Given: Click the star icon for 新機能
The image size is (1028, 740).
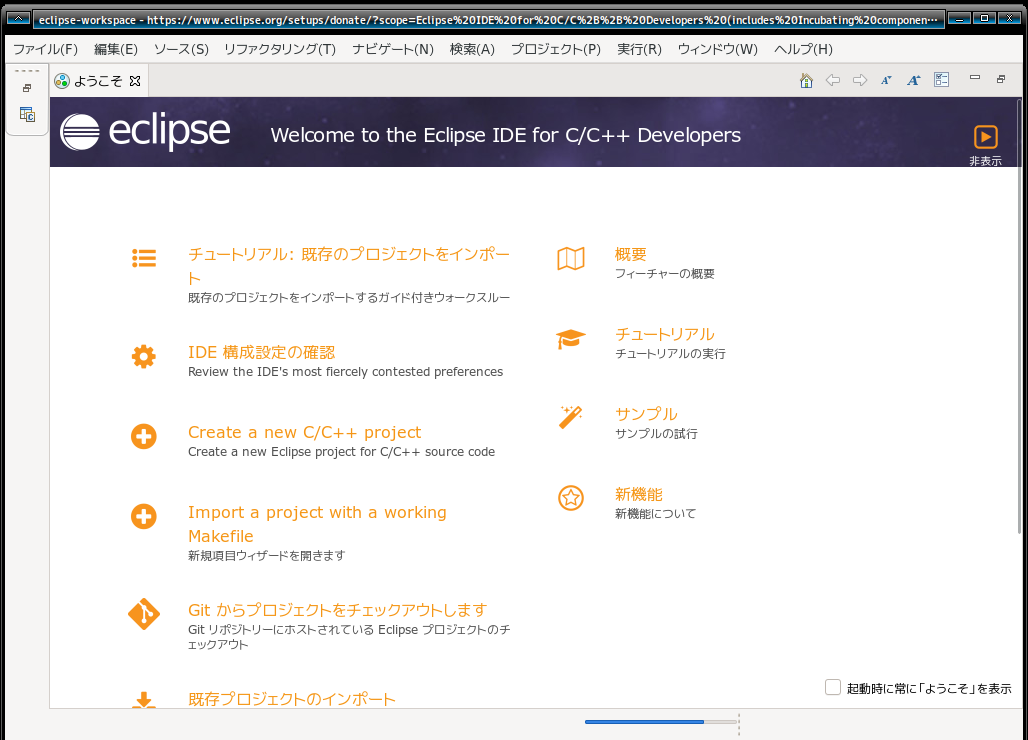Looking at the screenshot, I should (x=571, y=498).
